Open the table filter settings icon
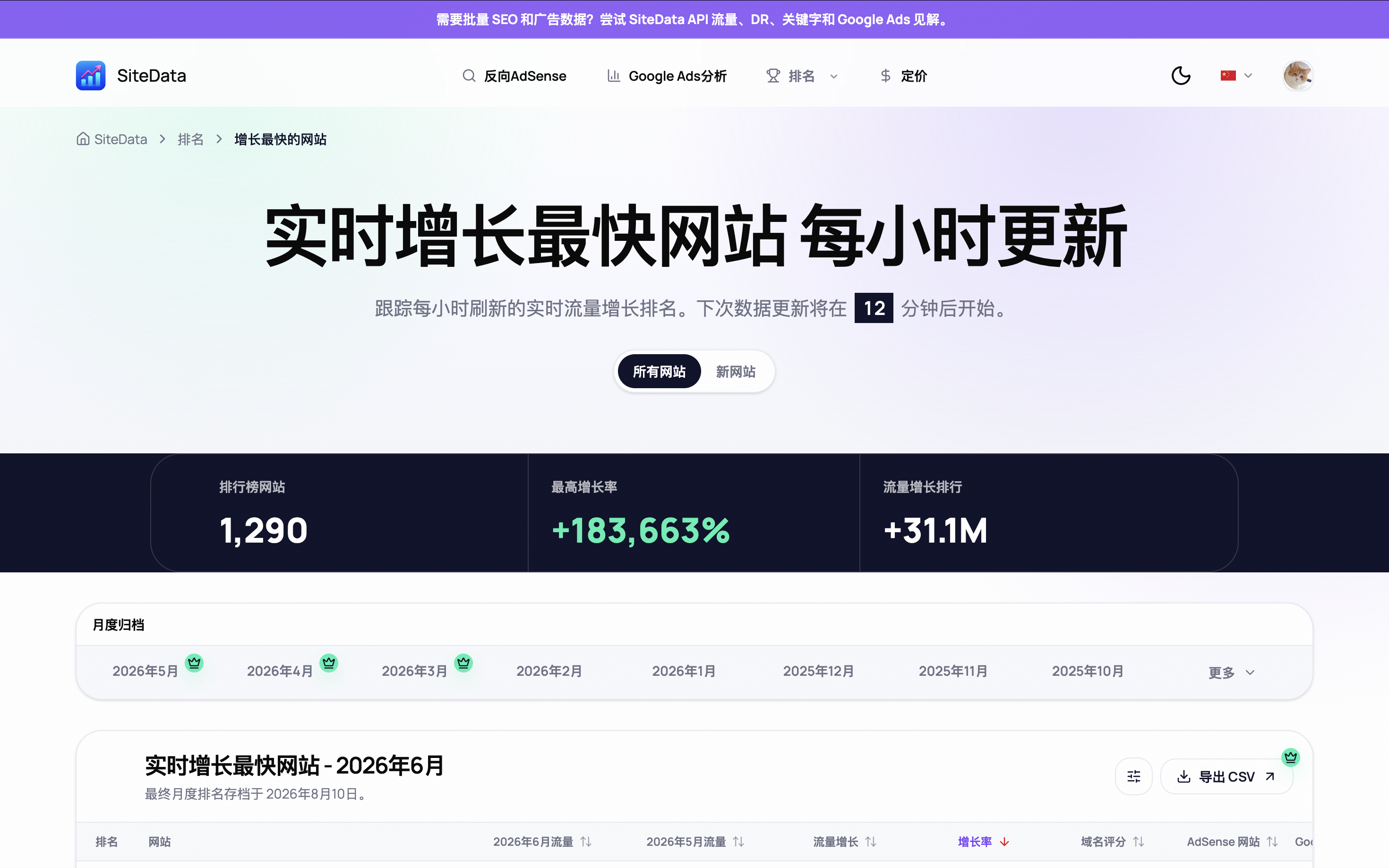The width and height of the screenshot is (1389, 868). tap(1133, 777)
